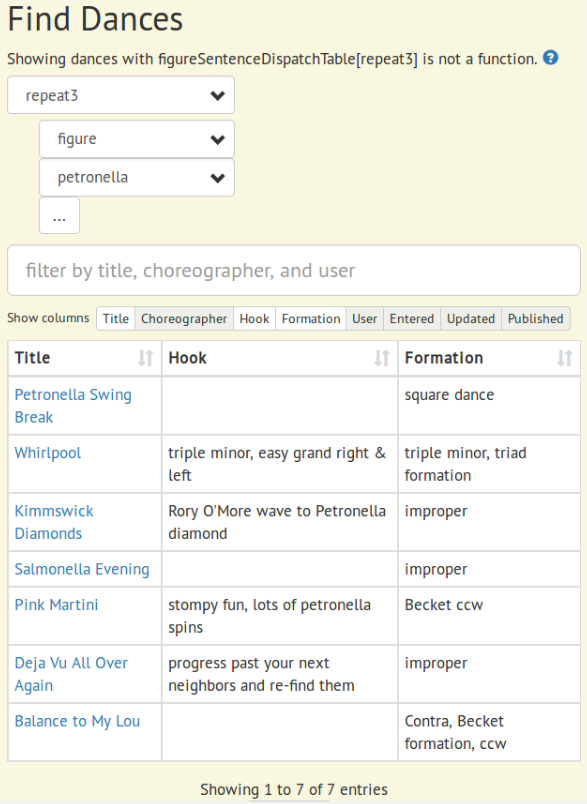Show the Published column
The height and width of the screenshot is (804, 587).
point(536,318)
